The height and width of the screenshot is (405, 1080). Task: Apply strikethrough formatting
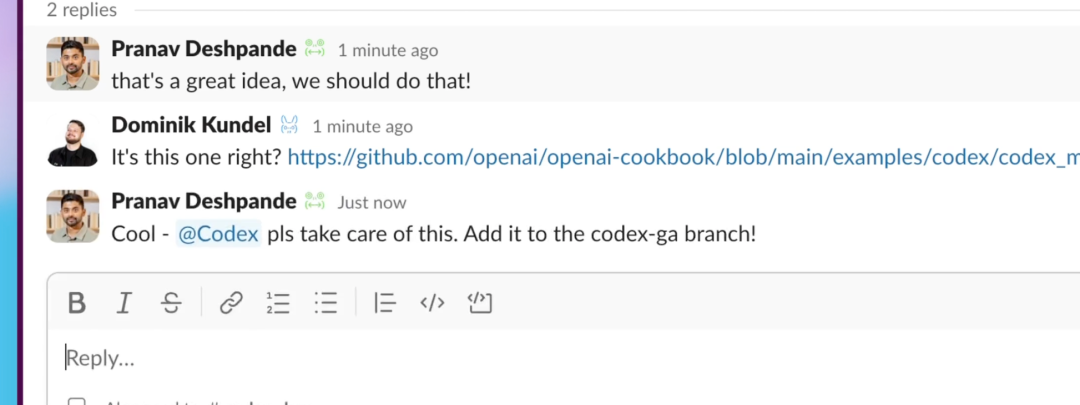172,302
